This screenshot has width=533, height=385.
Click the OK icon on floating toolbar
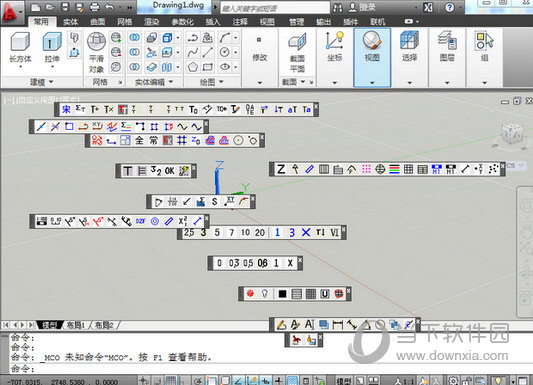tap(170, 171)
